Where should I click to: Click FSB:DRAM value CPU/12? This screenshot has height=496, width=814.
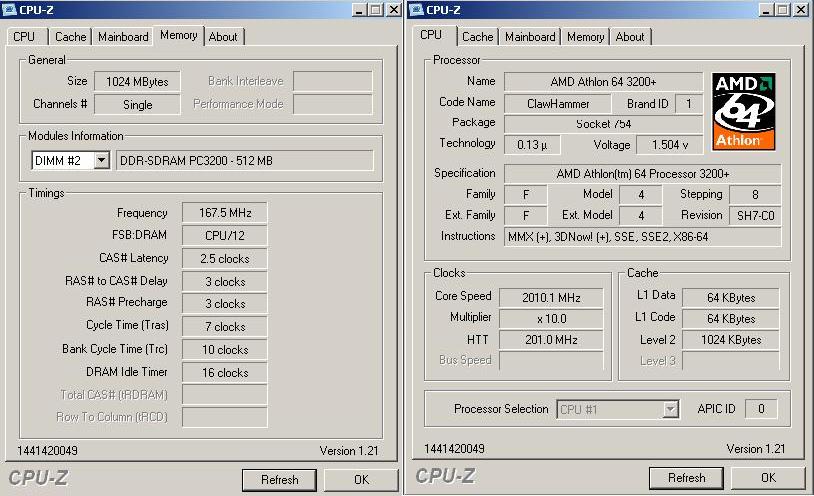point(225,236)
